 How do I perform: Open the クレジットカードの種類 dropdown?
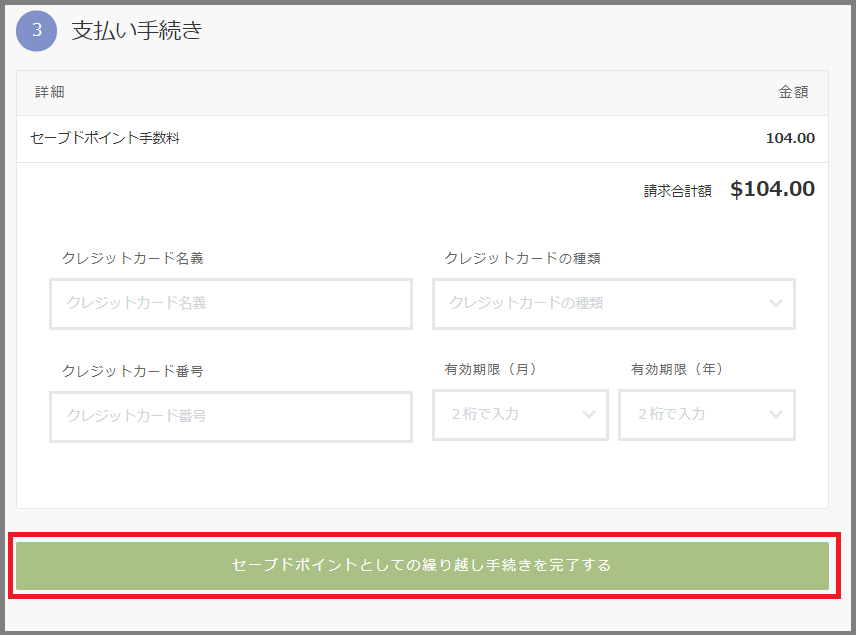pyautogui.click(x=614, y=304)
